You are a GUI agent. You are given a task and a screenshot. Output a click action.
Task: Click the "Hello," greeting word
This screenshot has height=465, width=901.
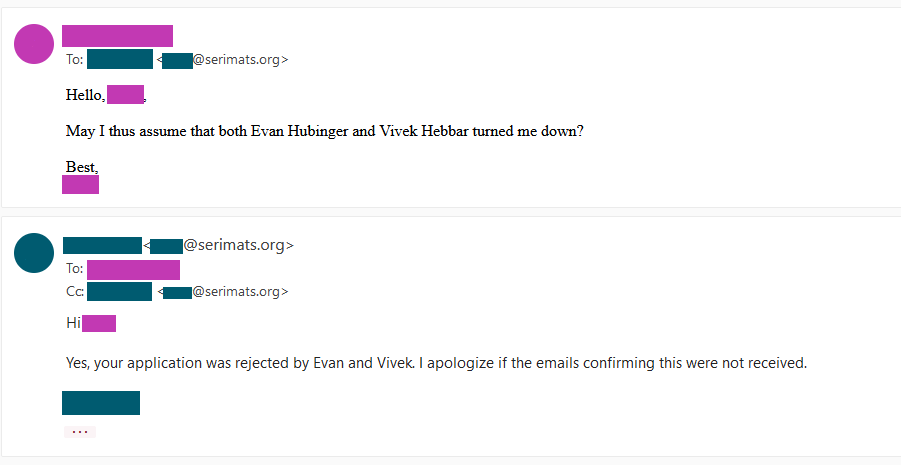pos(85,96)
